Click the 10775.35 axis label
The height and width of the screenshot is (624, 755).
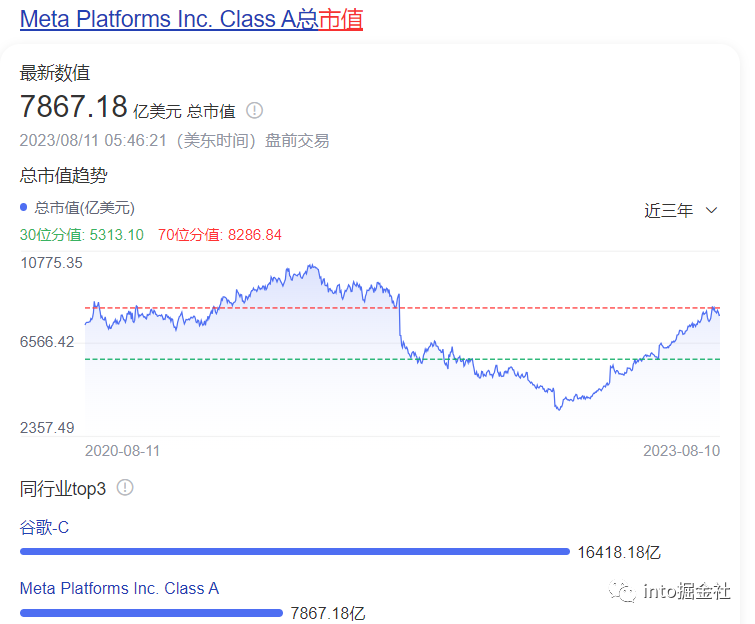(x=52, y=263)
